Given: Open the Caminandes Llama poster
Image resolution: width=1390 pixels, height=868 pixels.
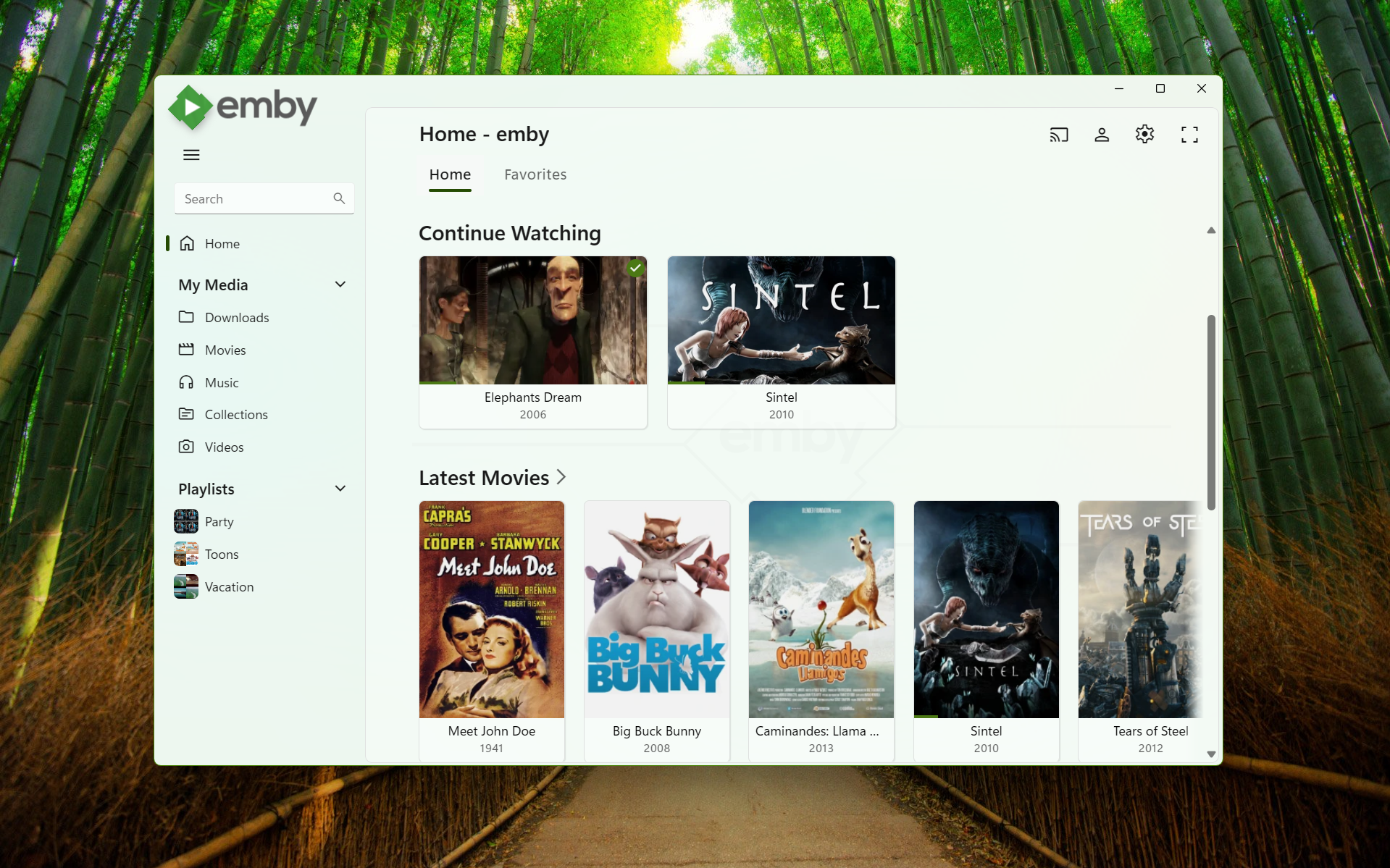Looking at the screenshot, I should click(821, 610).
